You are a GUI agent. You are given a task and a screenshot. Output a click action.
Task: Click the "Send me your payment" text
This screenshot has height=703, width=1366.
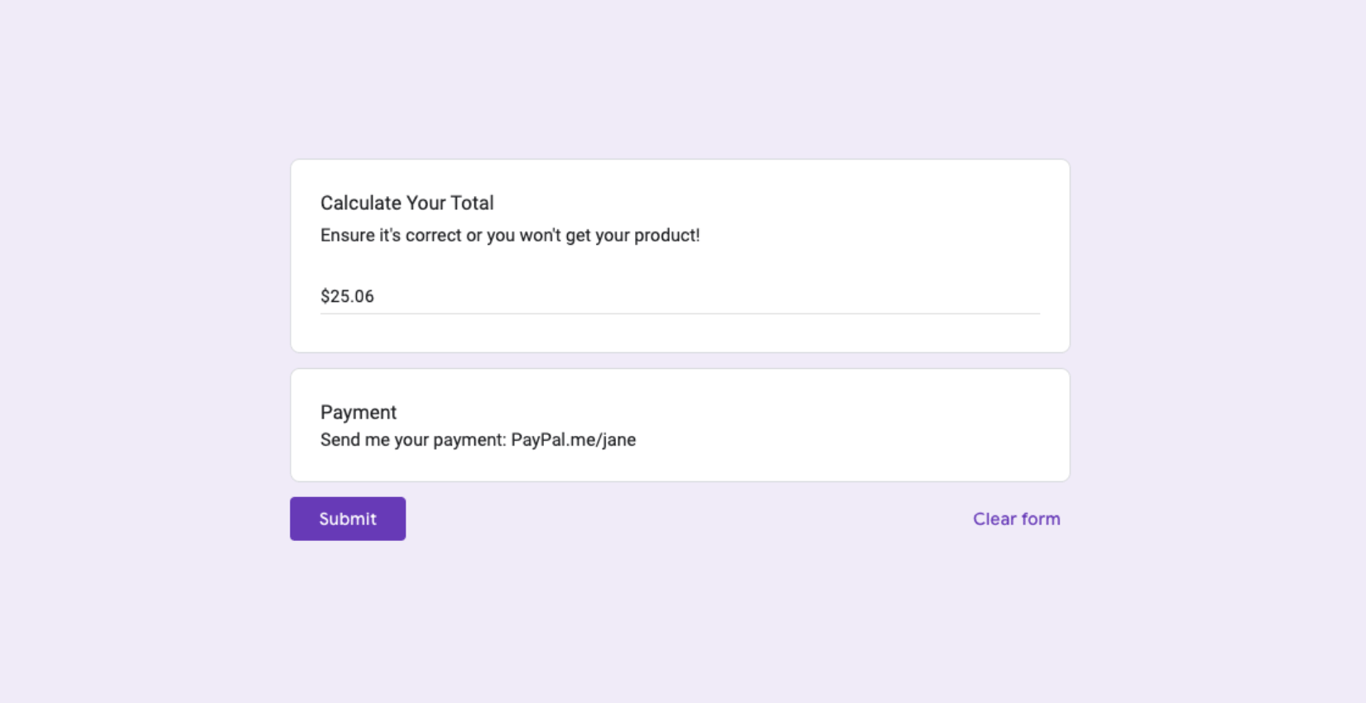click(414, 440)
